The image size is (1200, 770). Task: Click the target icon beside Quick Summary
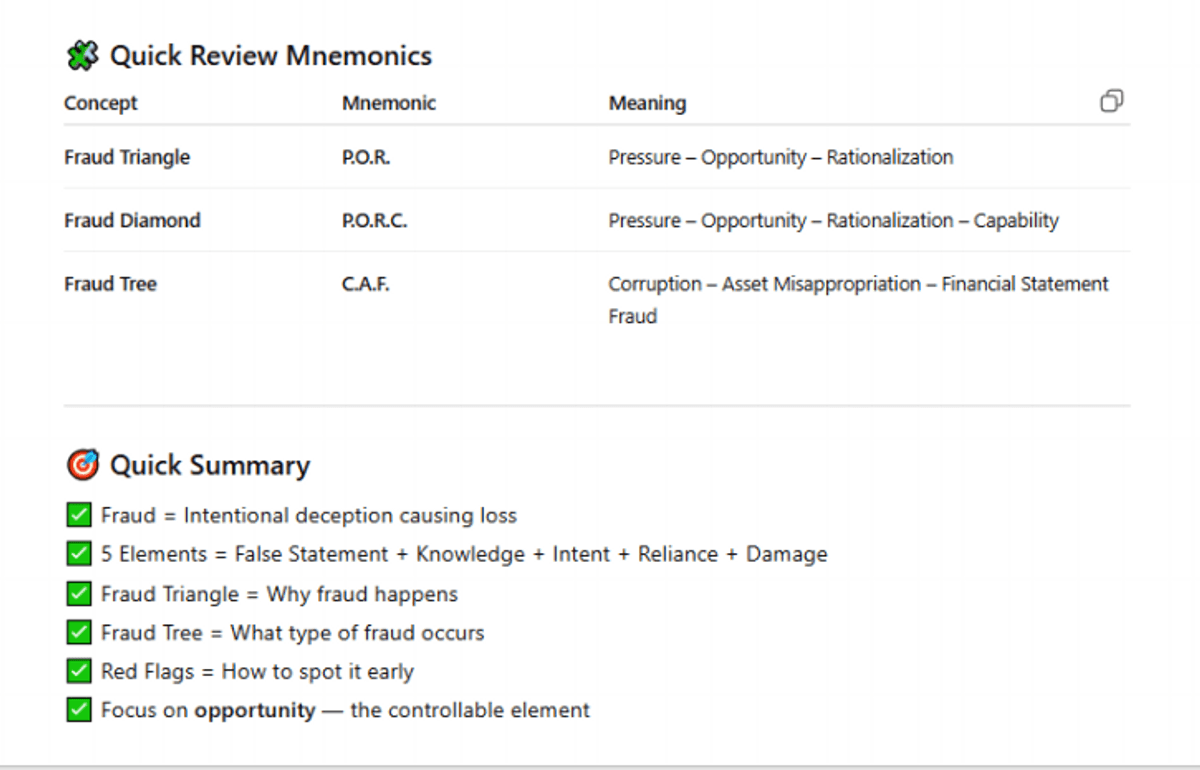tap(82, 465)
